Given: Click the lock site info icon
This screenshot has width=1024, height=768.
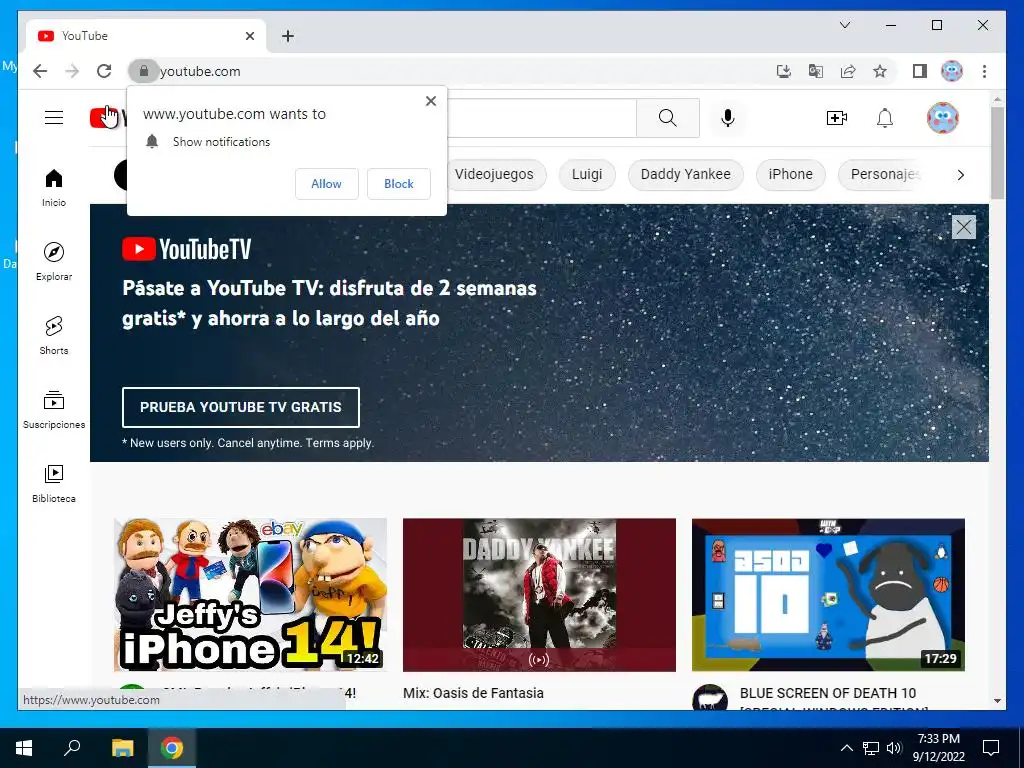Looking at the screenshot, I should (144, 71).
